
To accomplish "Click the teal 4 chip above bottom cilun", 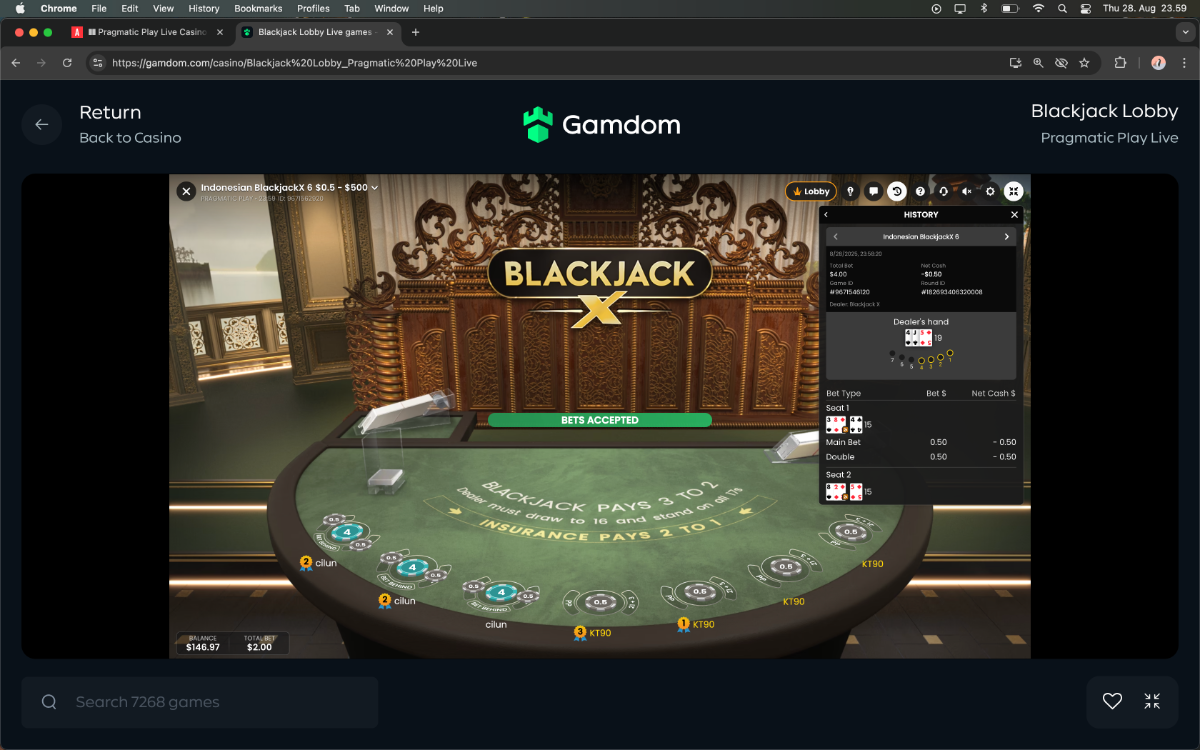I will [501, 592].
